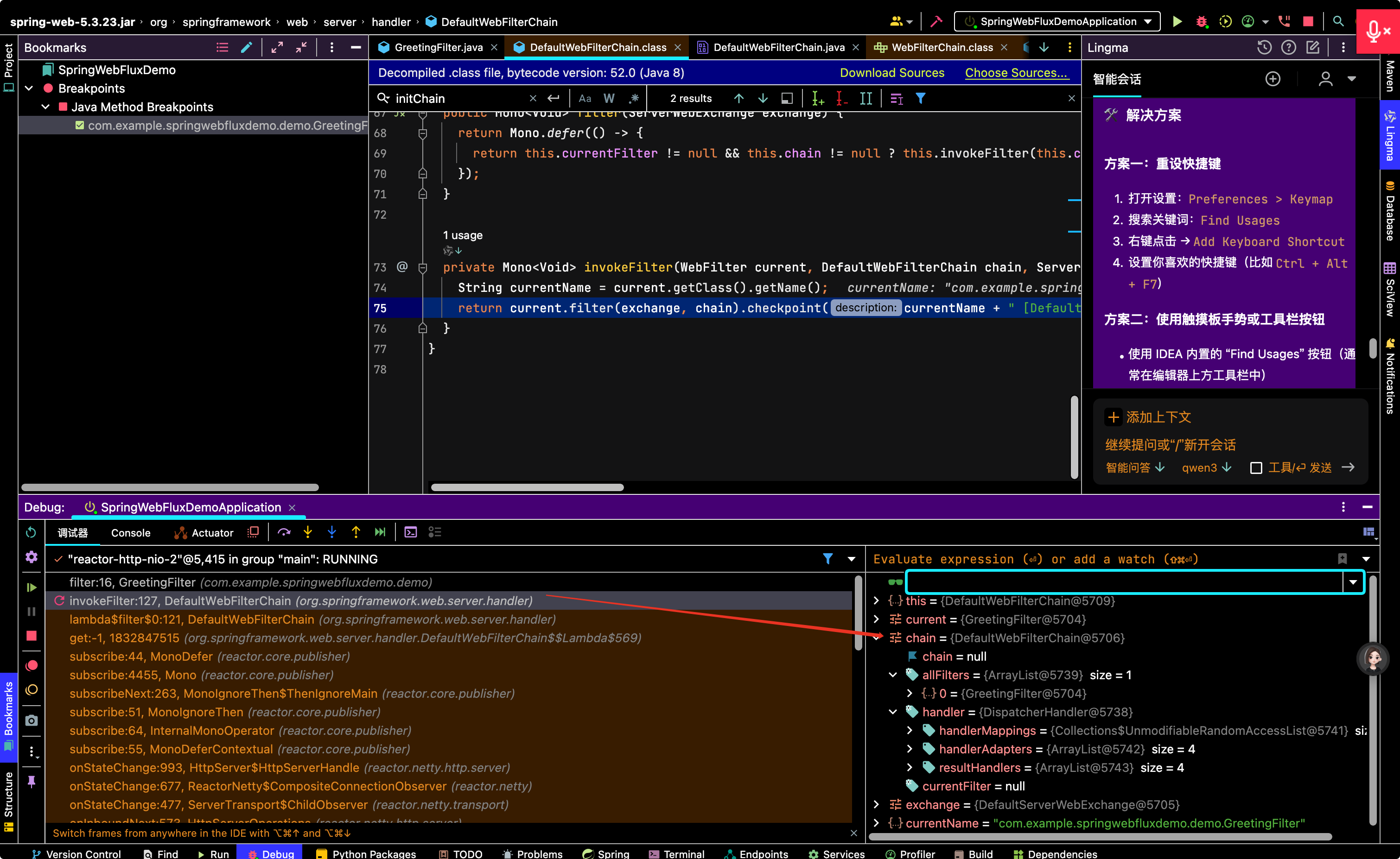
Task: Collapse the allFilters variable node
Action: click(x=893, y=675)
